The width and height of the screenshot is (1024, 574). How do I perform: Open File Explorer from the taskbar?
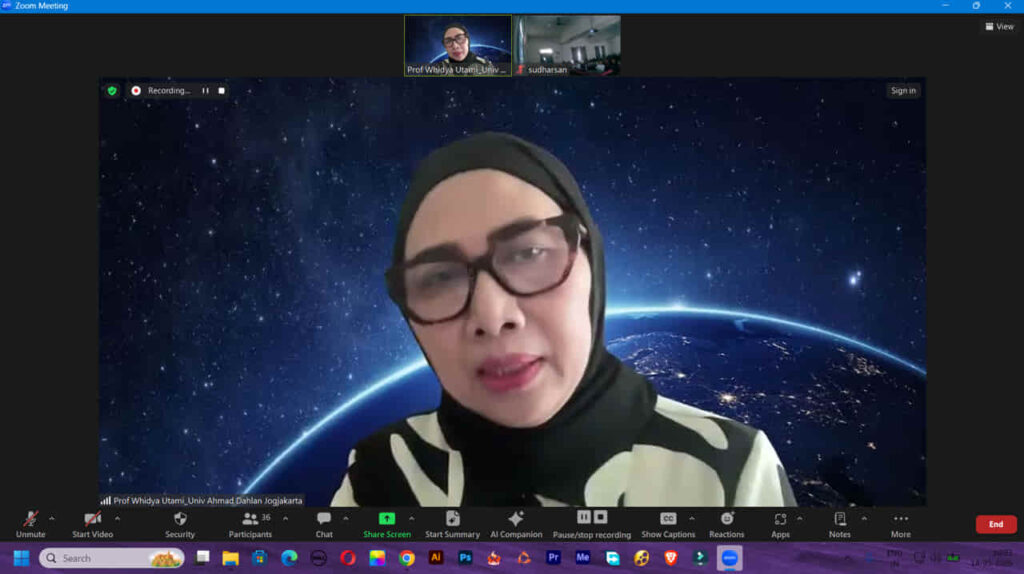click(231, 558)
